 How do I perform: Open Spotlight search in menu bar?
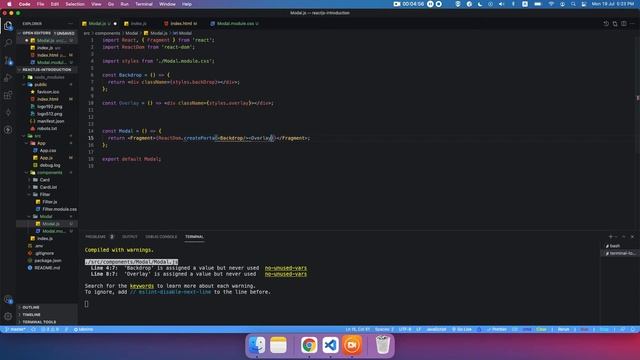tap(573, 4)
